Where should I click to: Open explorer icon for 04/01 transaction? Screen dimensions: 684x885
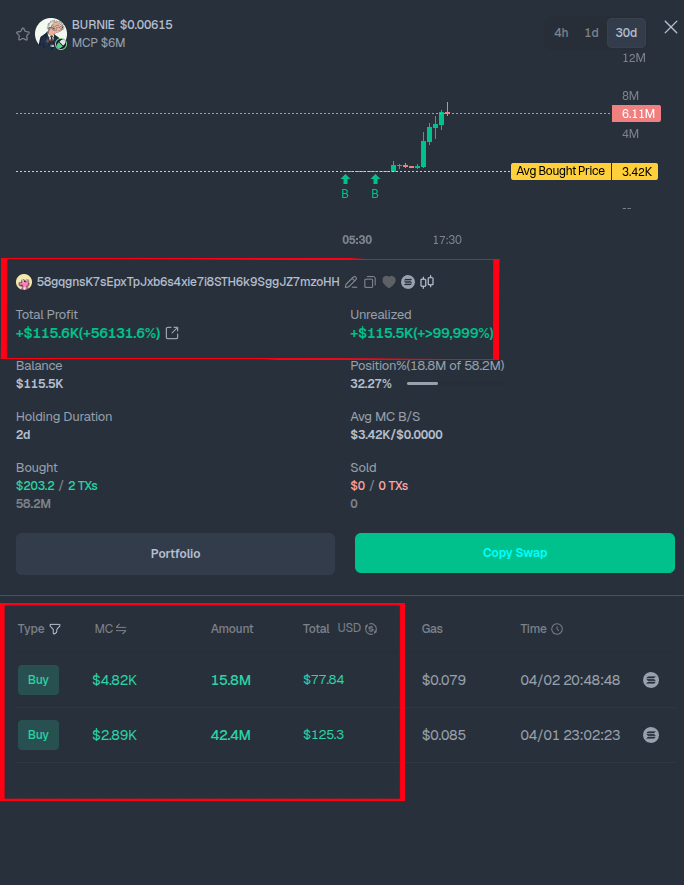651,735
